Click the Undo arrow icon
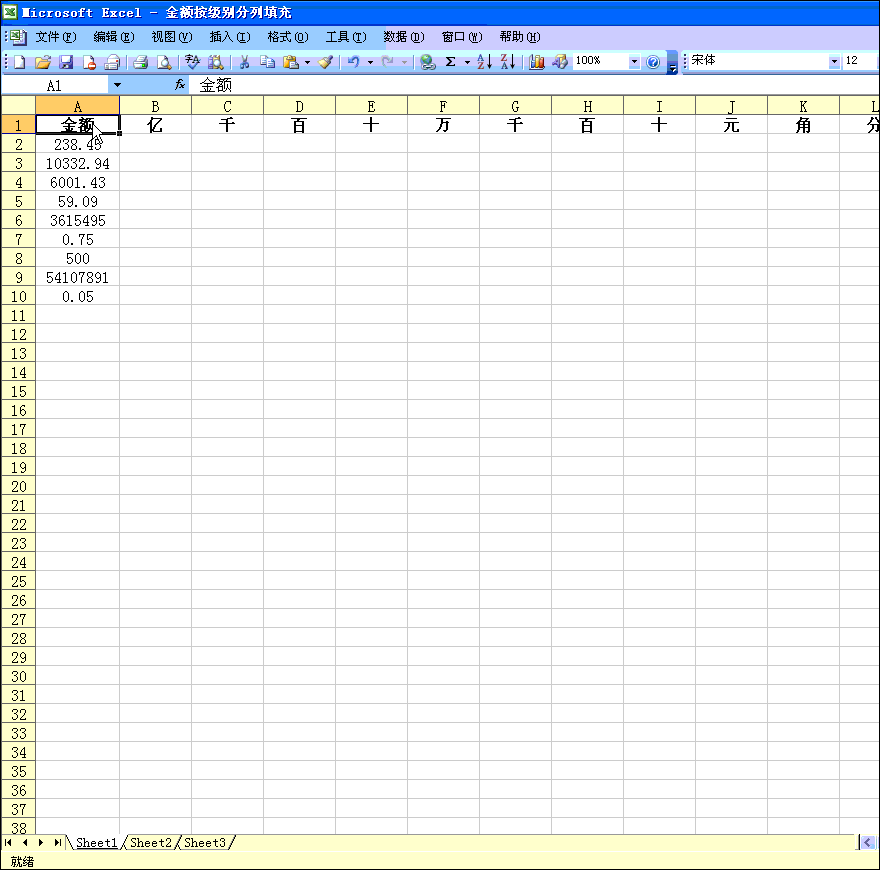The height and width of the screenshot is (870, 880). 352,62
